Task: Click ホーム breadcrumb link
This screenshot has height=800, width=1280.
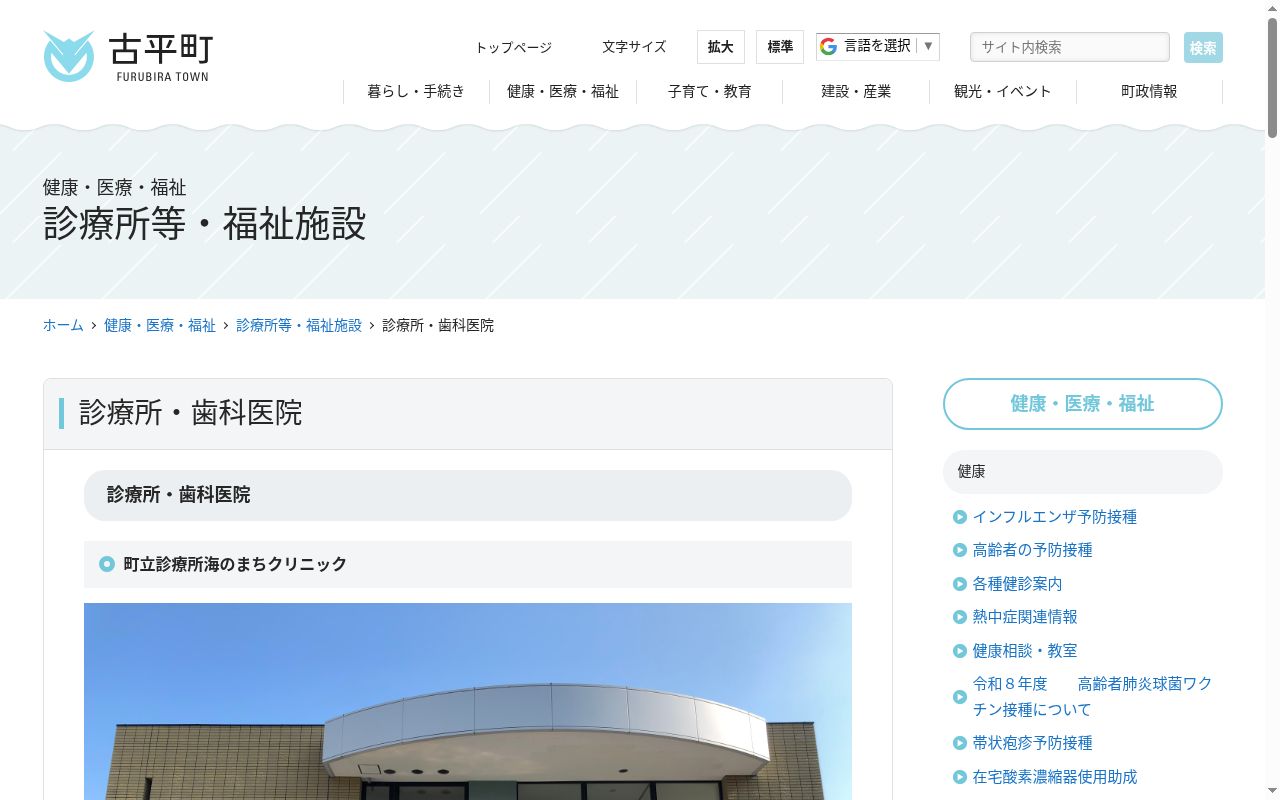Action: 63,325
